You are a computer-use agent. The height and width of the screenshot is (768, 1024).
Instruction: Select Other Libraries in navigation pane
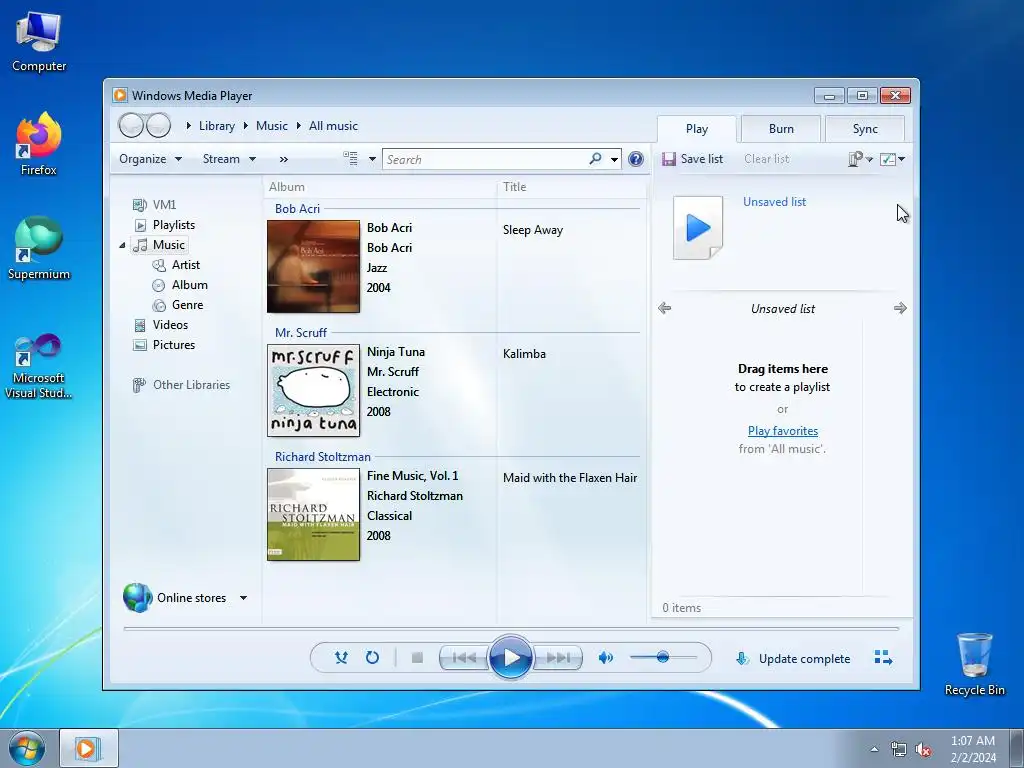[182, 385]
